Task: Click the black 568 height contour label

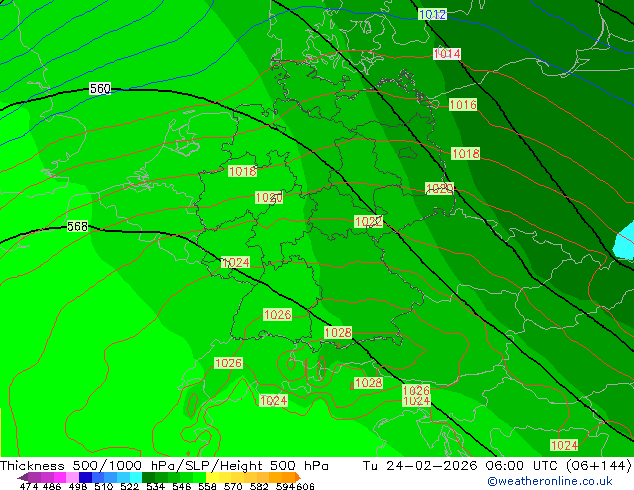Action: 77,226
